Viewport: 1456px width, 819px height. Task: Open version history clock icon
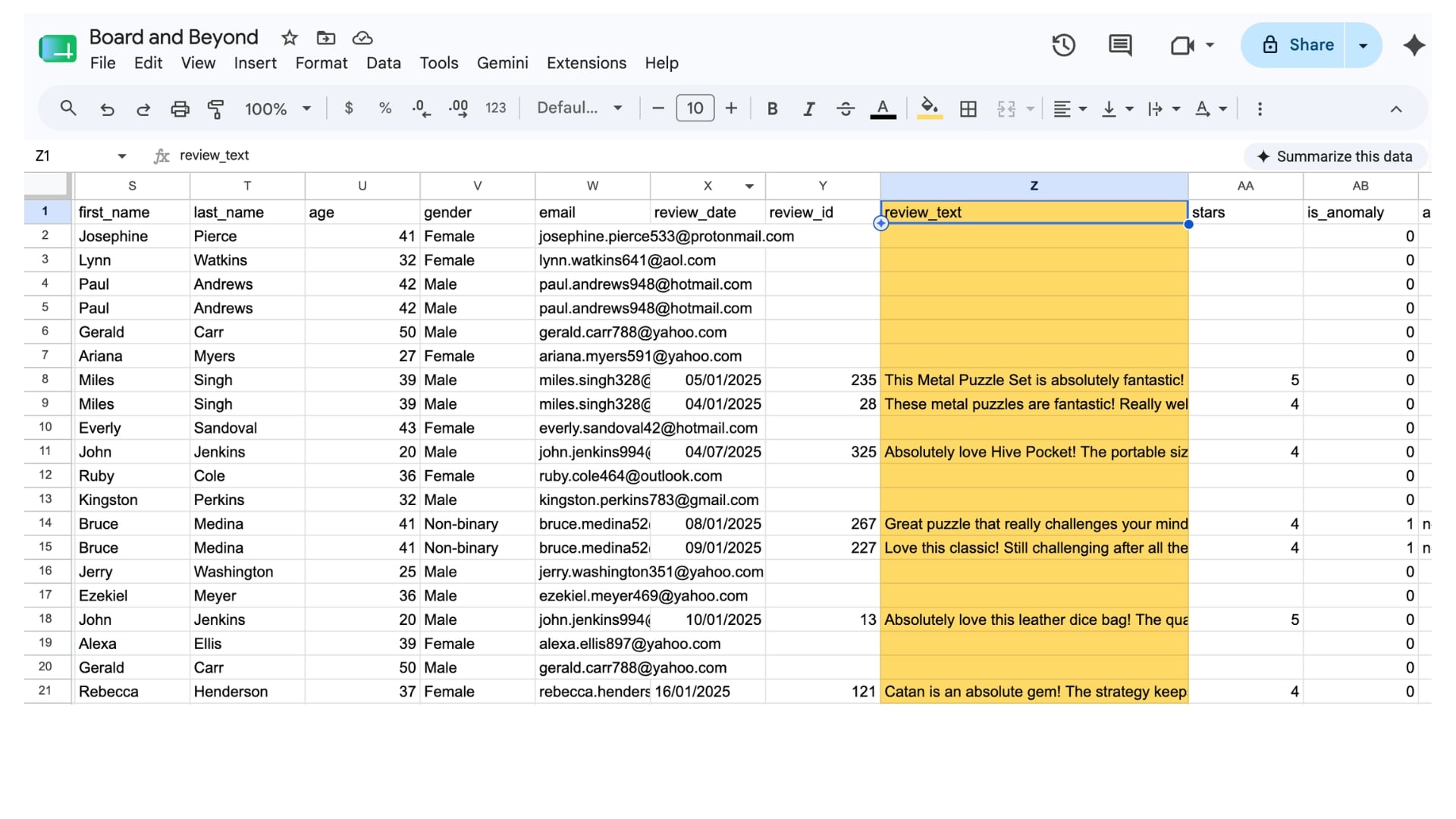pos(1063,45)
